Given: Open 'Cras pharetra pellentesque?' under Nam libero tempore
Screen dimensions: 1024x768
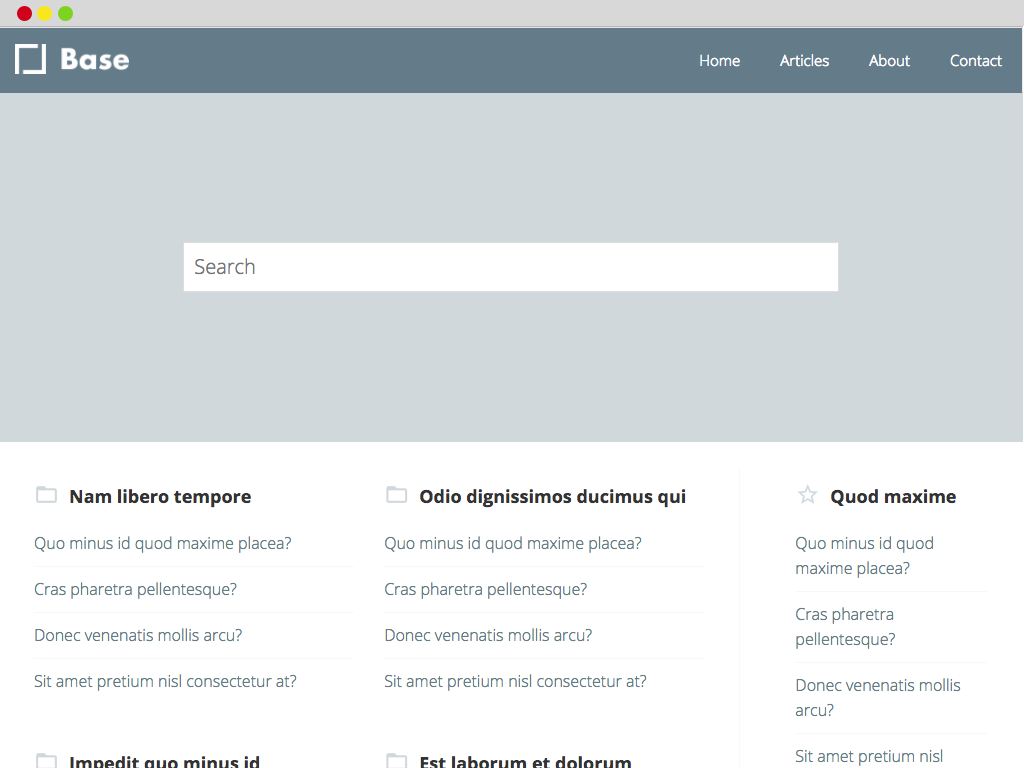Looking at the screenshot, I should (135, 590).
